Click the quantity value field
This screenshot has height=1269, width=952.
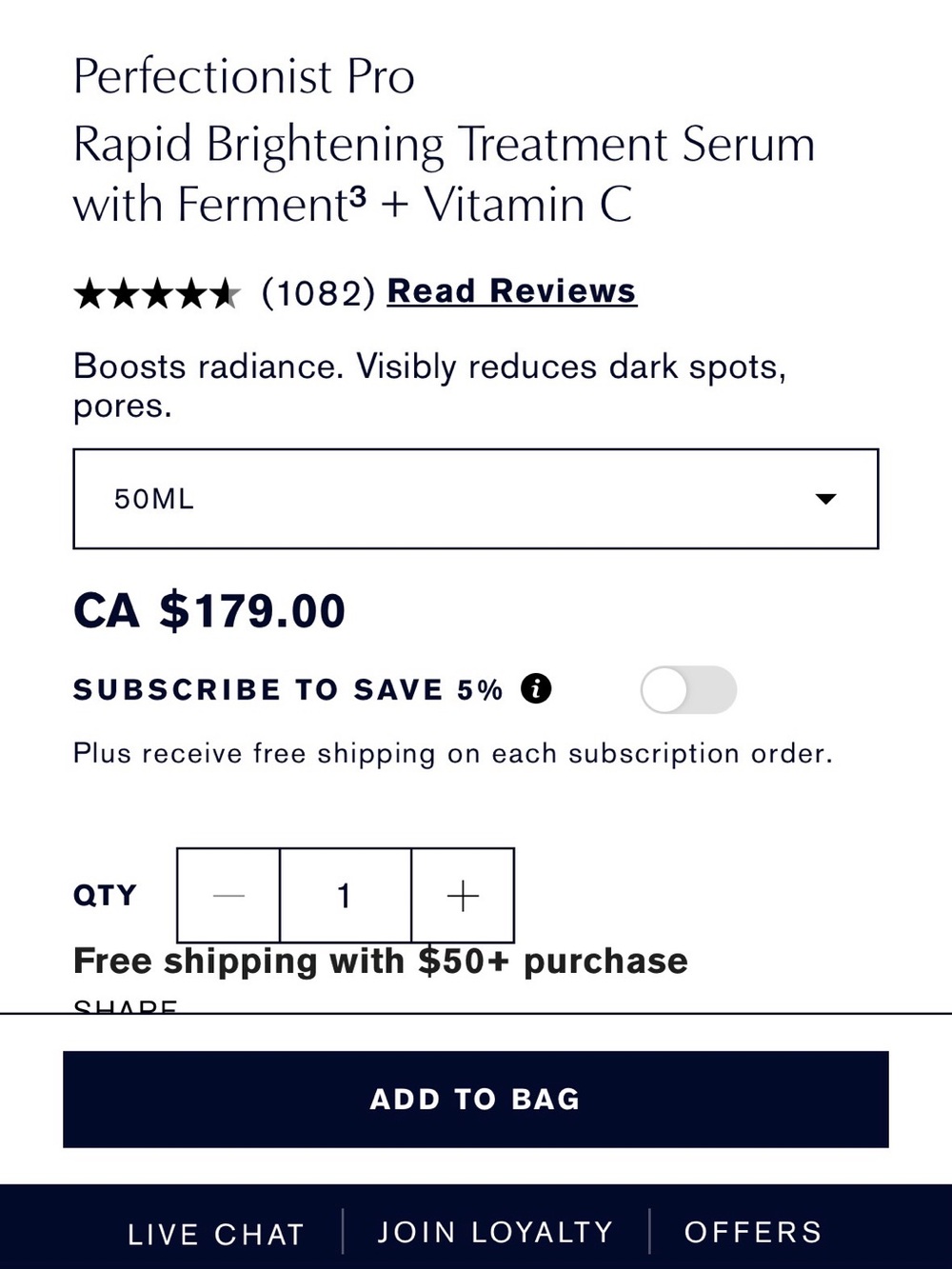(345, 896)
